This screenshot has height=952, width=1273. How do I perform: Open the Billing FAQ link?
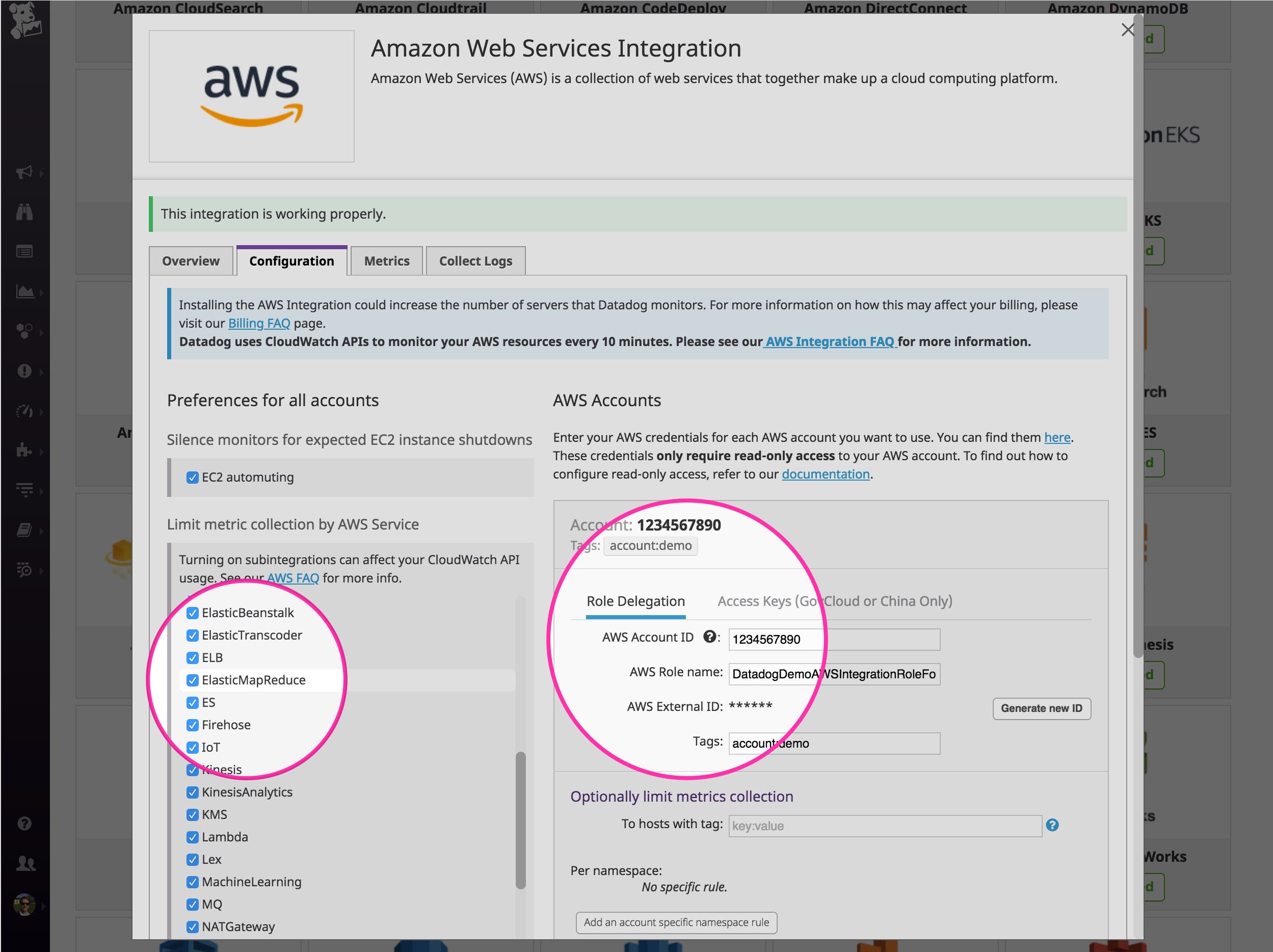[258, 323]
